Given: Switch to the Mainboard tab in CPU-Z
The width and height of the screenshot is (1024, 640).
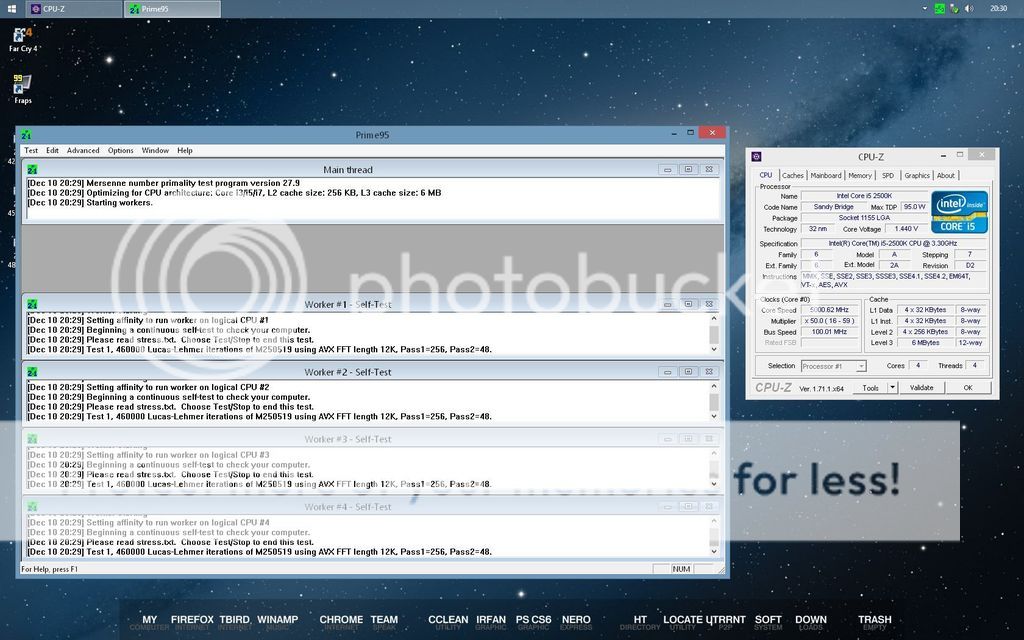Looking at the screenshot, I should (825, 176).
